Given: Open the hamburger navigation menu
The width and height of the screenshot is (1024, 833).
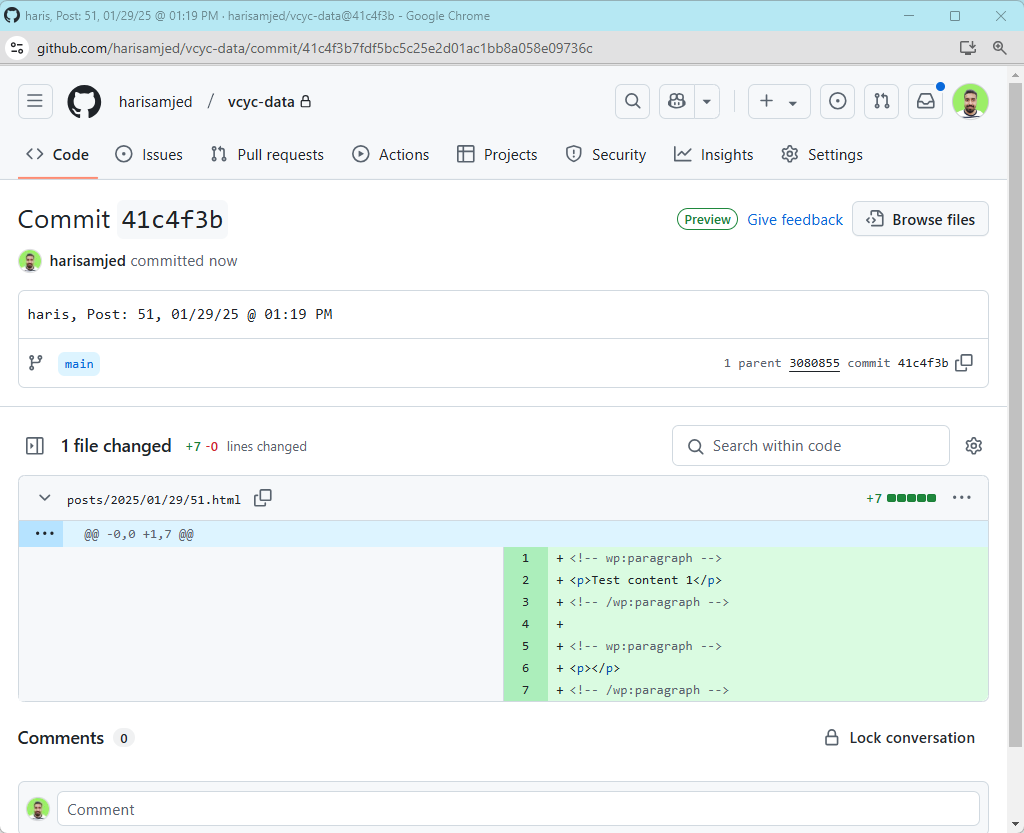Looking at the screenshot, I should (35, 101).
